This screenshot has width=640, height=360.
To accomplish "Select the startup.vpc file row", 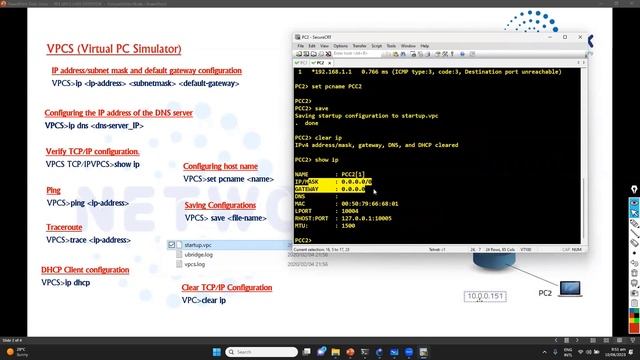I will (x=230, y=245).
